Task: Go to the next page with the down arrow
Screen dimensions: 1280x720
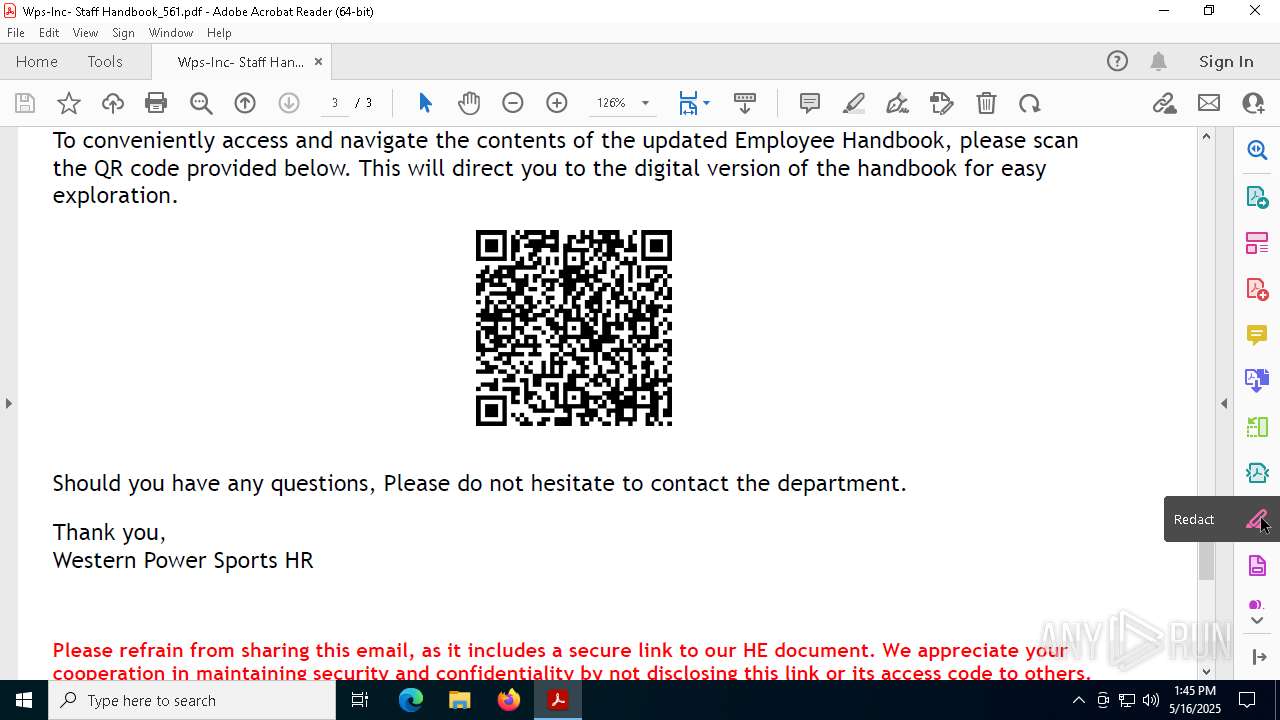Action: 289,103
